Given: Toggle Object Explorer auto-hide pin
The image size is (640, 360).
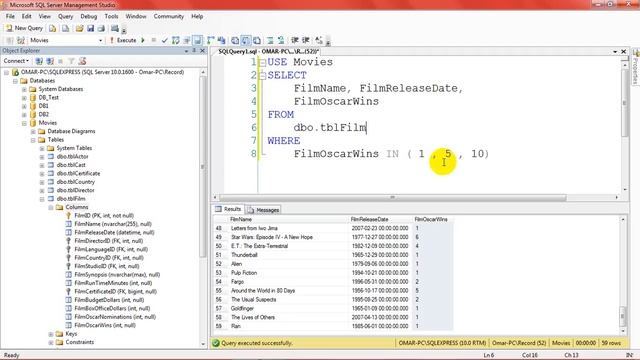Looking at the screenshot, I should pyautogui.click(x=194, y=51).
